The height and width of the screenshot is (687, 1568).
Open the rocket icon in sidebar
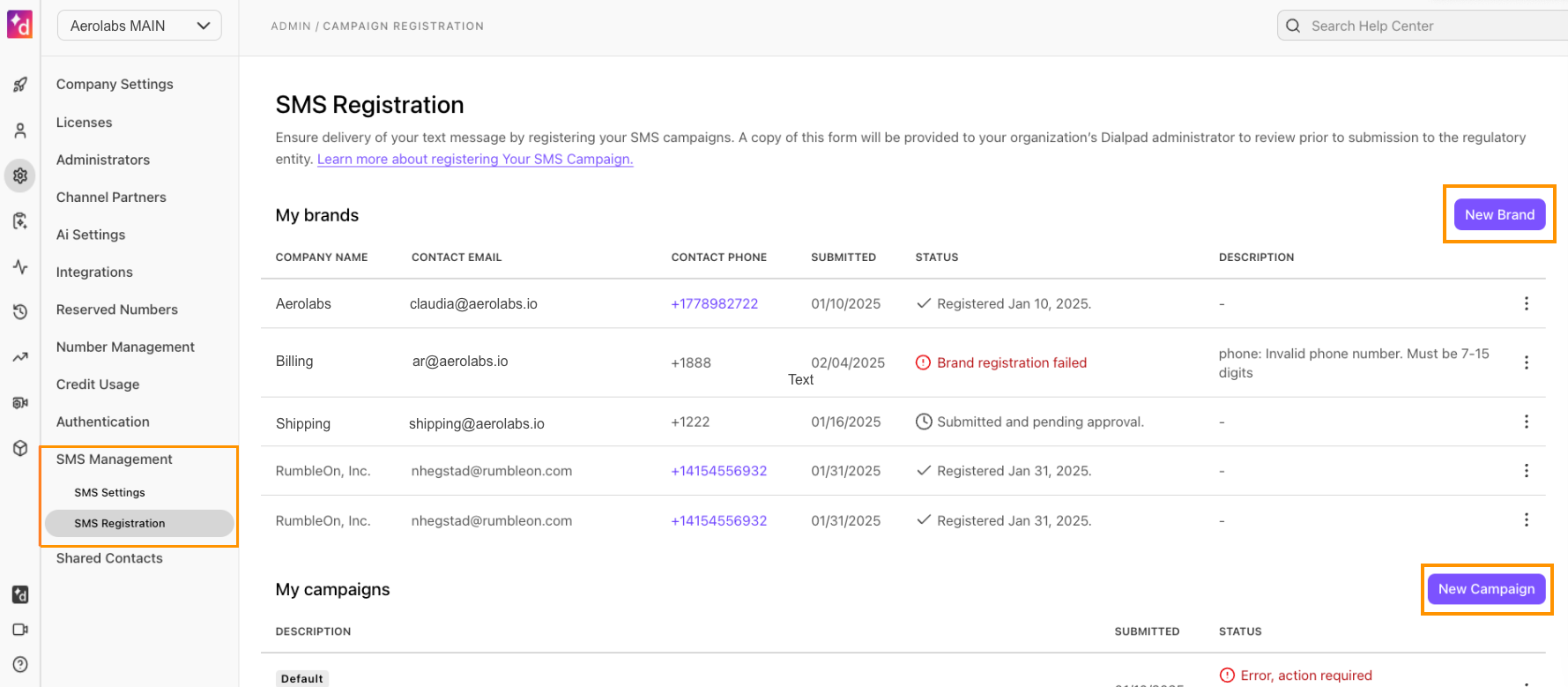[20, 85]
